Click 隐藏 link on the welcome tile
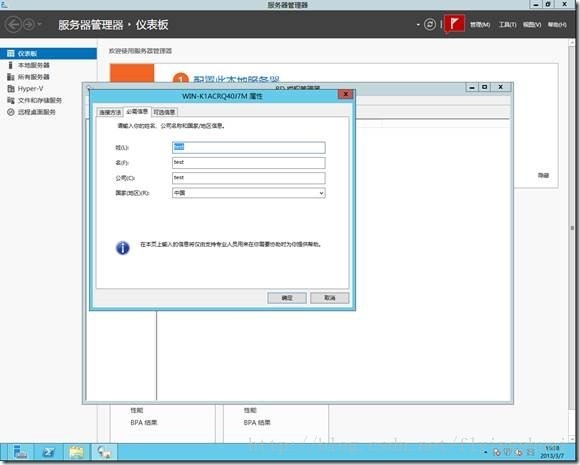This screenshot has width=580, height=465. coord(543,175)
